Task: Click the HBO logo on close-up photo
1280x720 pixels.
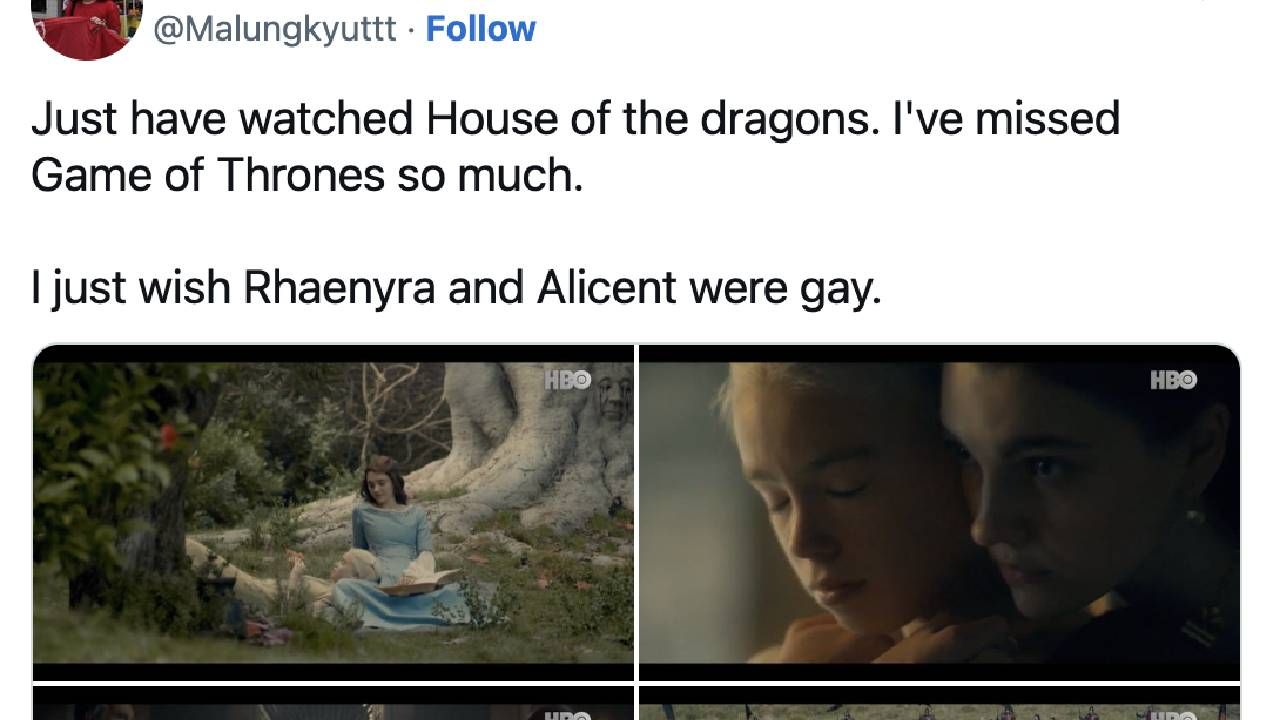Action: pos(1174,380)
